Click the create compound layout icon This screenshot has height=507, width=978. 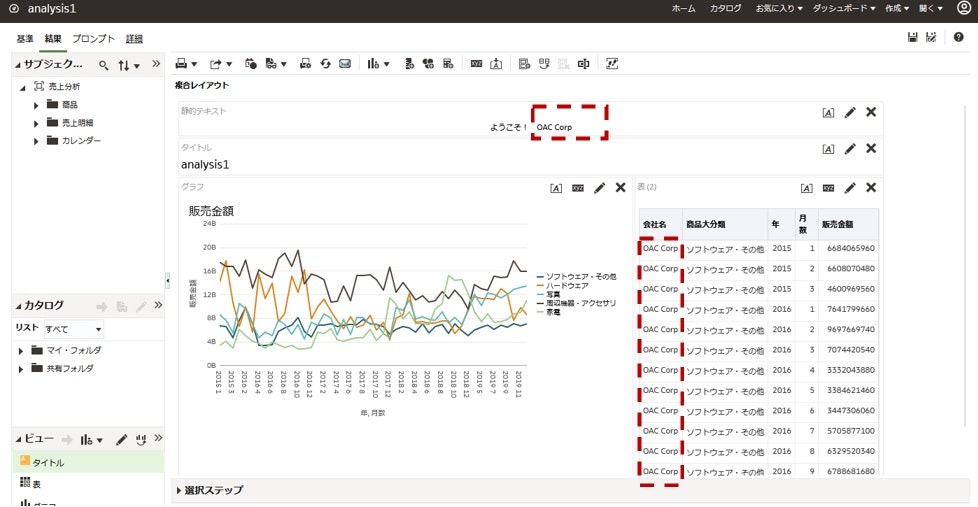coord(525,64)
